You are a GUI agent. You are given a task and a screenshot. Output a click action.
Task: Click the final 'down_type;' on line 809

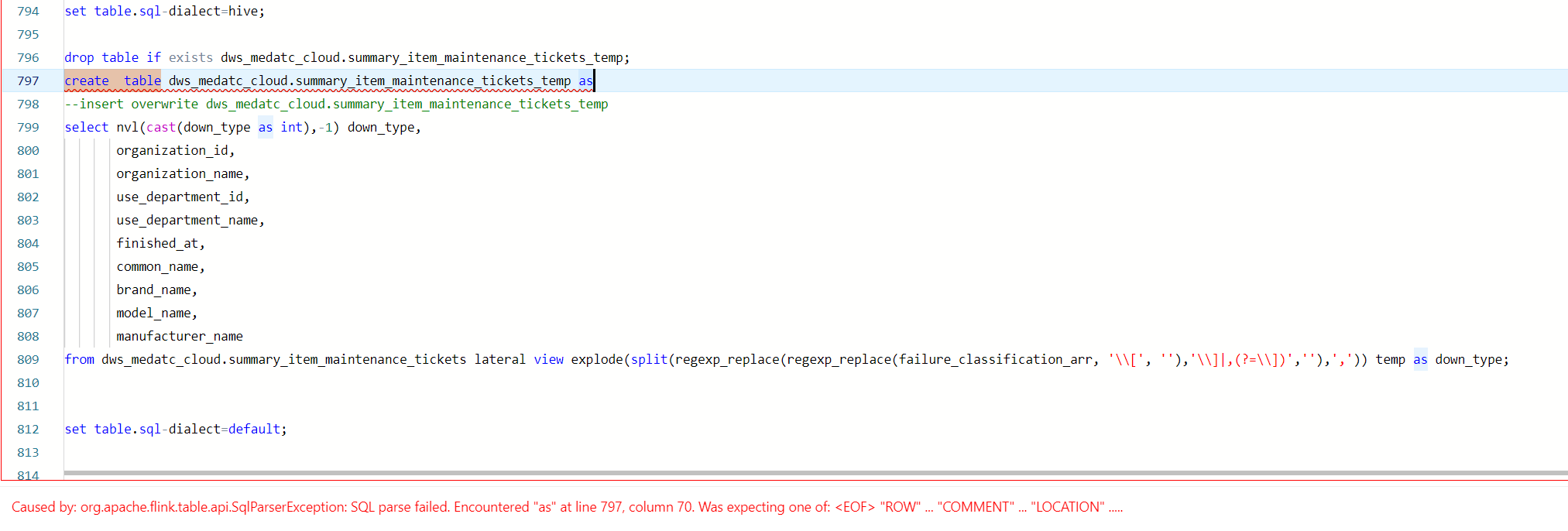(1472, 360)
